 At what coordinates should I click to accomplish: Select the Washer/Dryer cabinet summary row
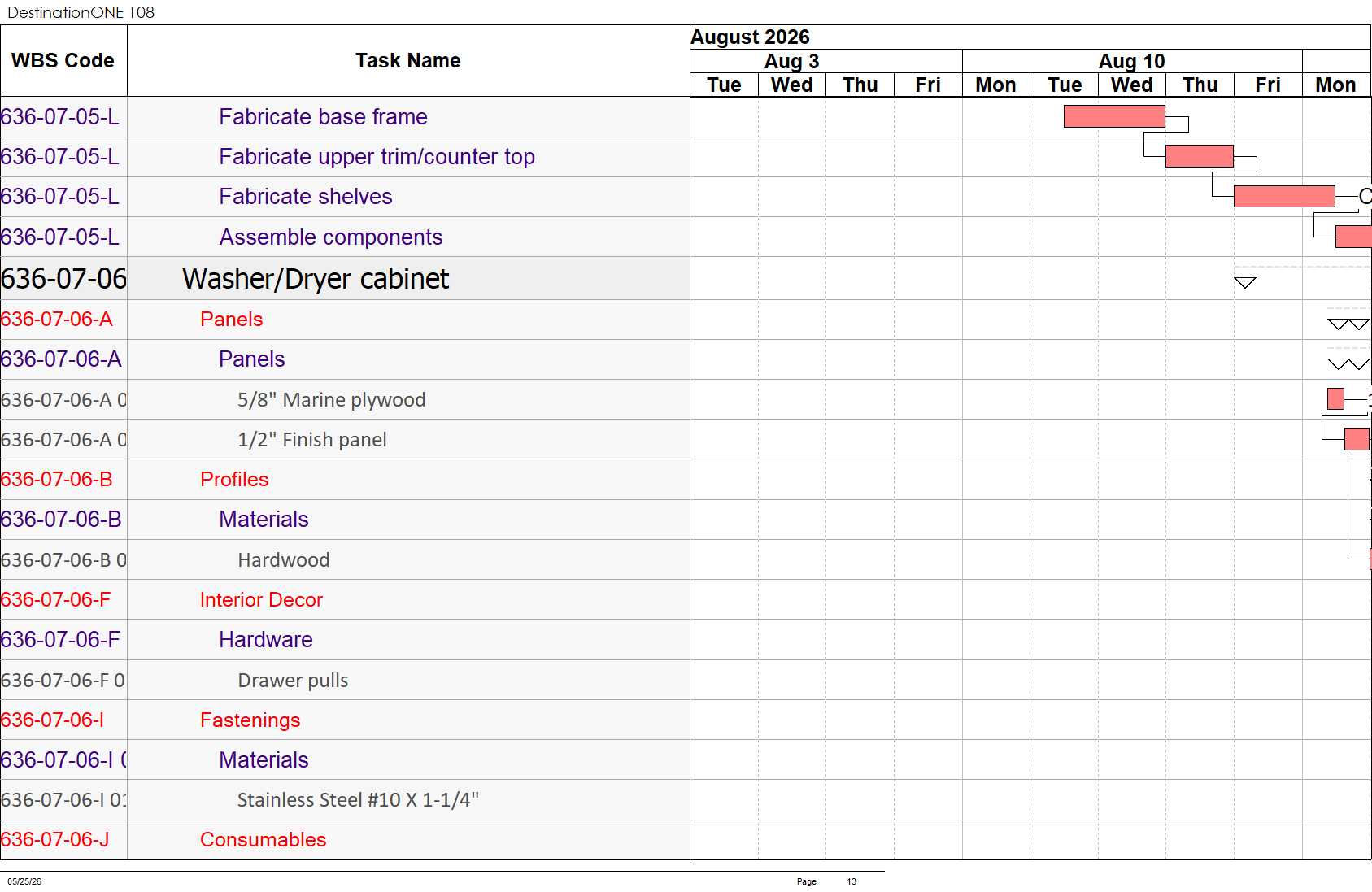(x=345, y=279)
